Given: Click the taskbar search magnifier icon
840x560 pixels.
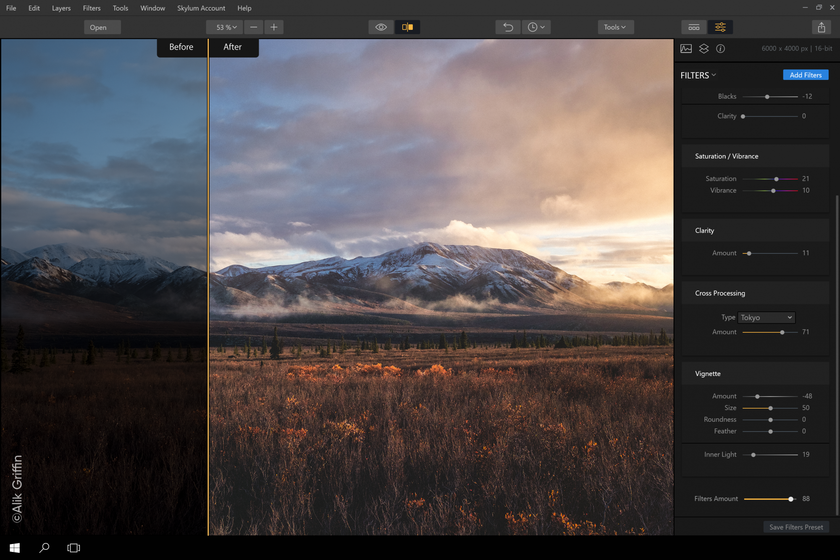Looking at the screenshot, I should click(x=44, y=548).
